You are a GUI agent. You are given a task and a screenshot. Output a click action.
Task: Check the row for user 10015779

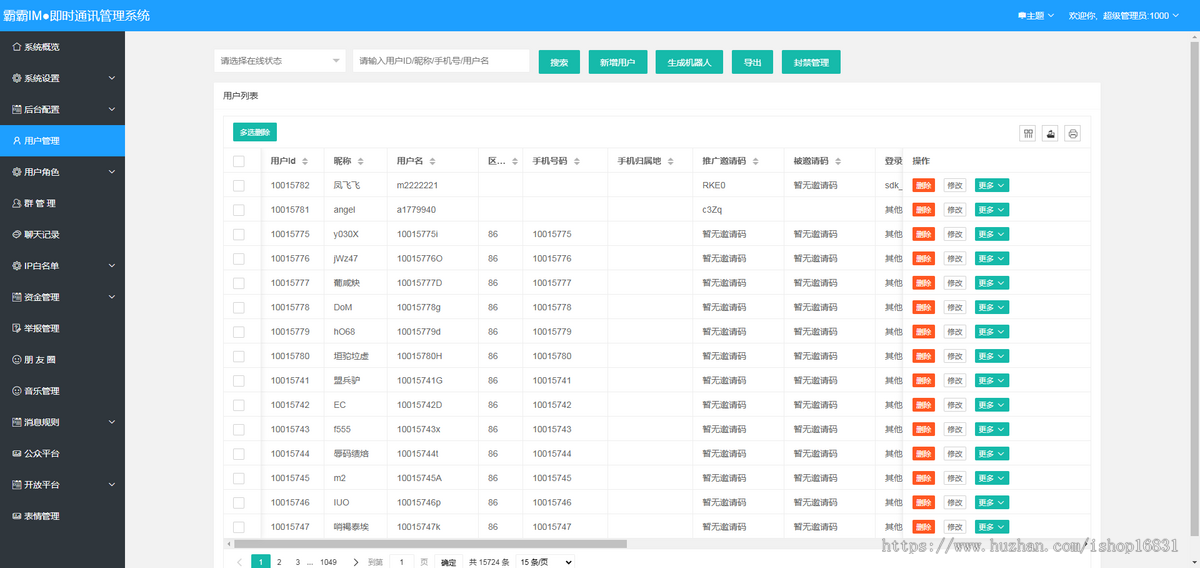(x=238, y=331)
